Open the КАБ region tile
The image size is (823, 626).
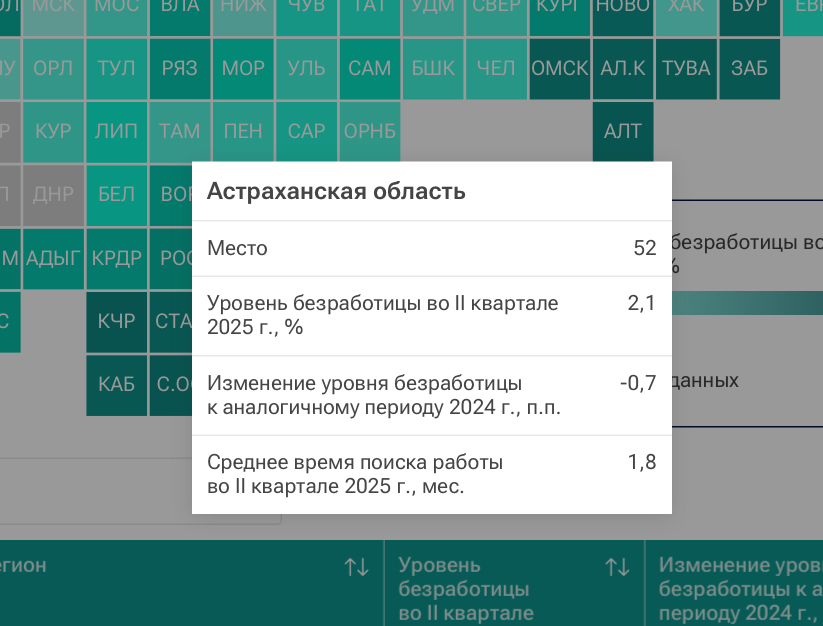pyautogui.click(x=117, y=384)
